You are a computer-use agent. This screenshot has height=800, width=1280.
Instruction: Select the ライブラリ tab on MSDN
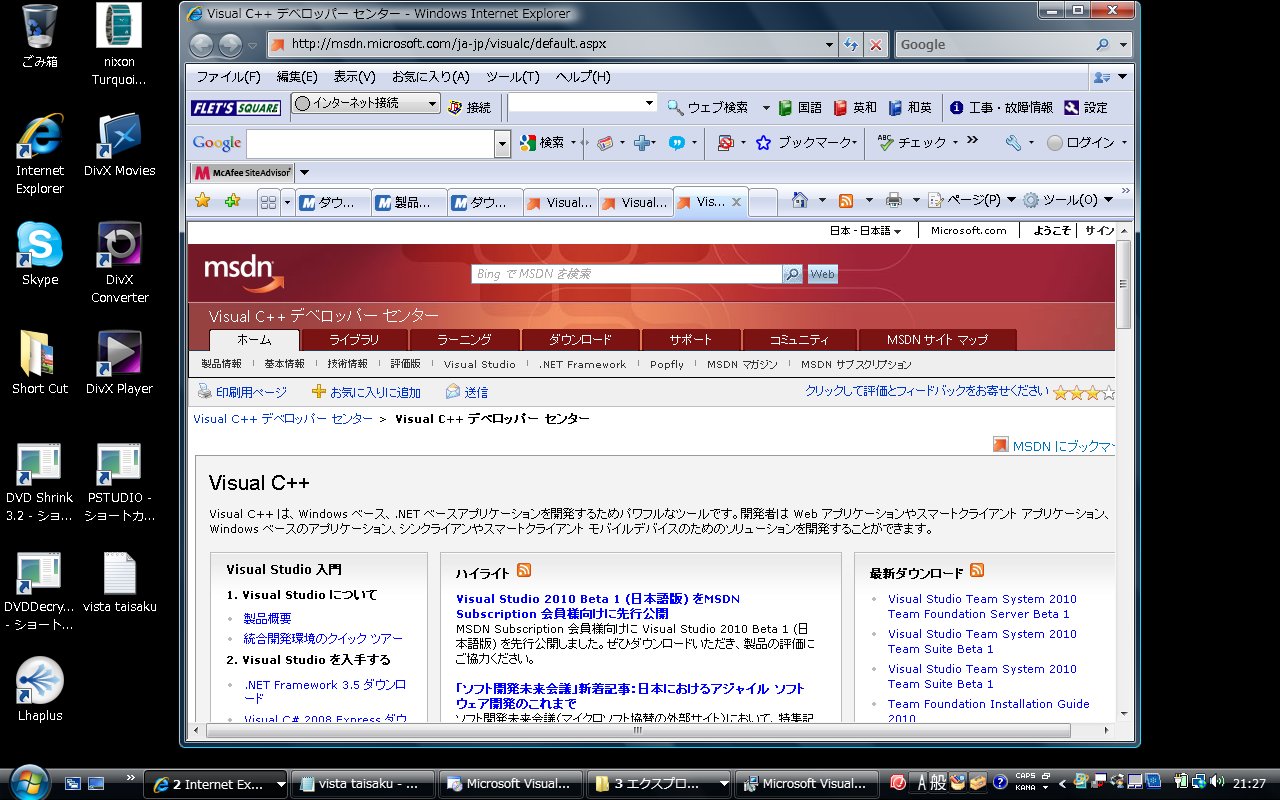click(354, 340)
